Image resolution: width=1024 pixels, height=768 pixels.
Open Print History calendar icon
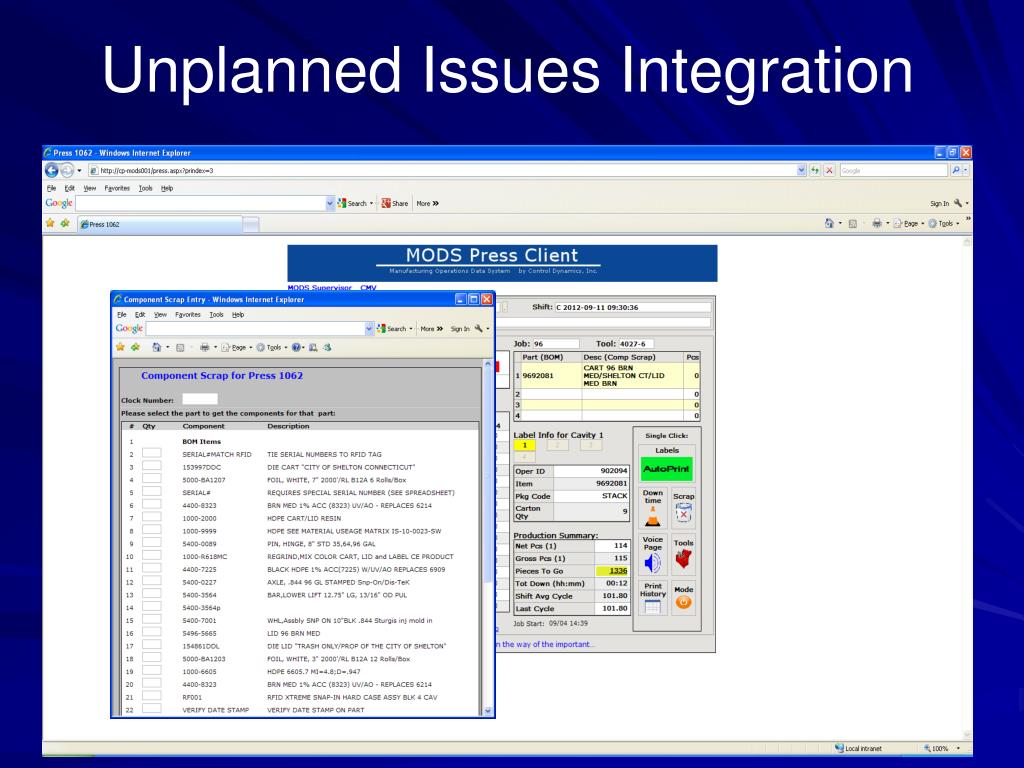[652, 607]
